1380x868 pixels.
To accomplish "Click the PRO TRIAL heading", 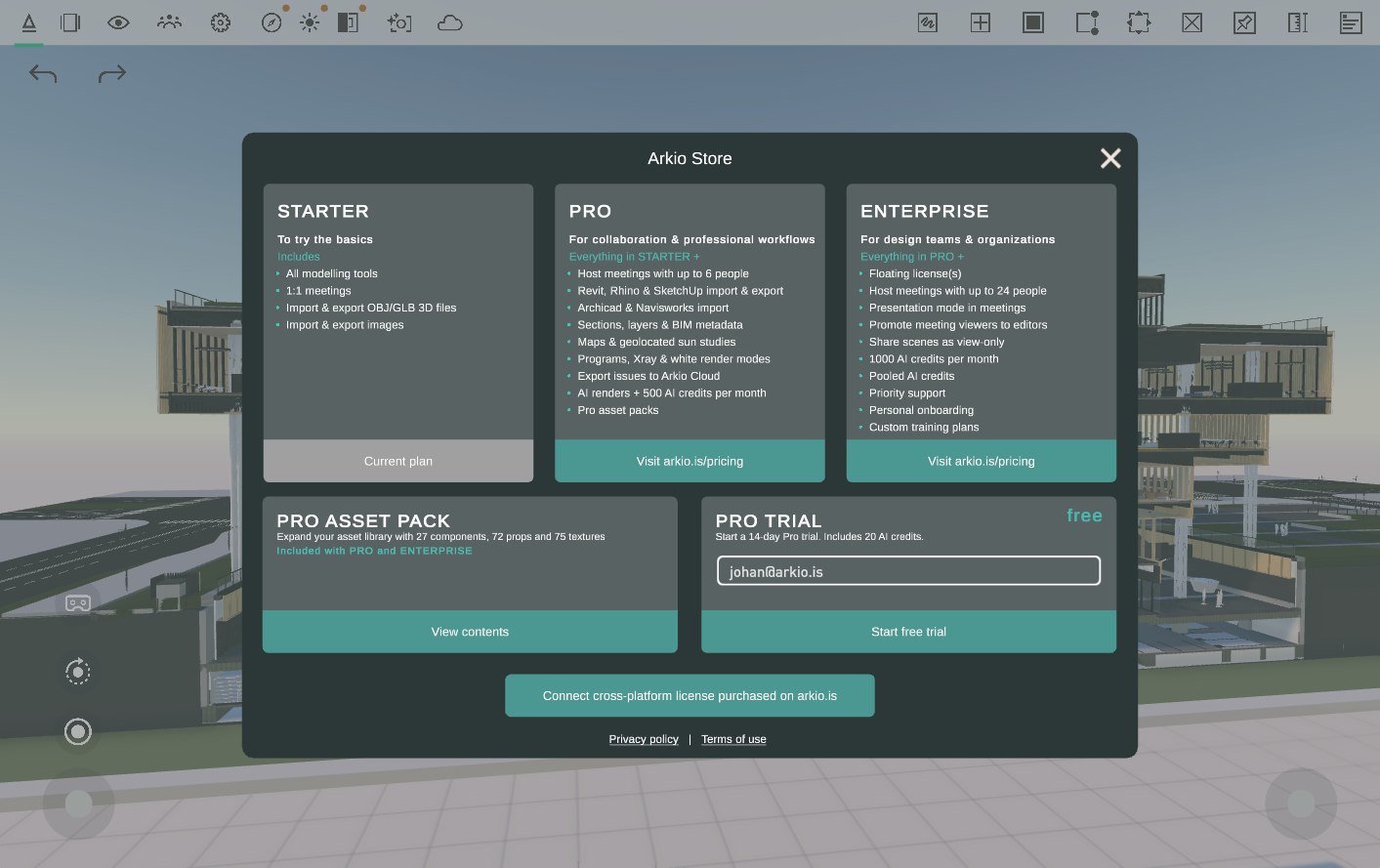I will click(x=769, y=521).
